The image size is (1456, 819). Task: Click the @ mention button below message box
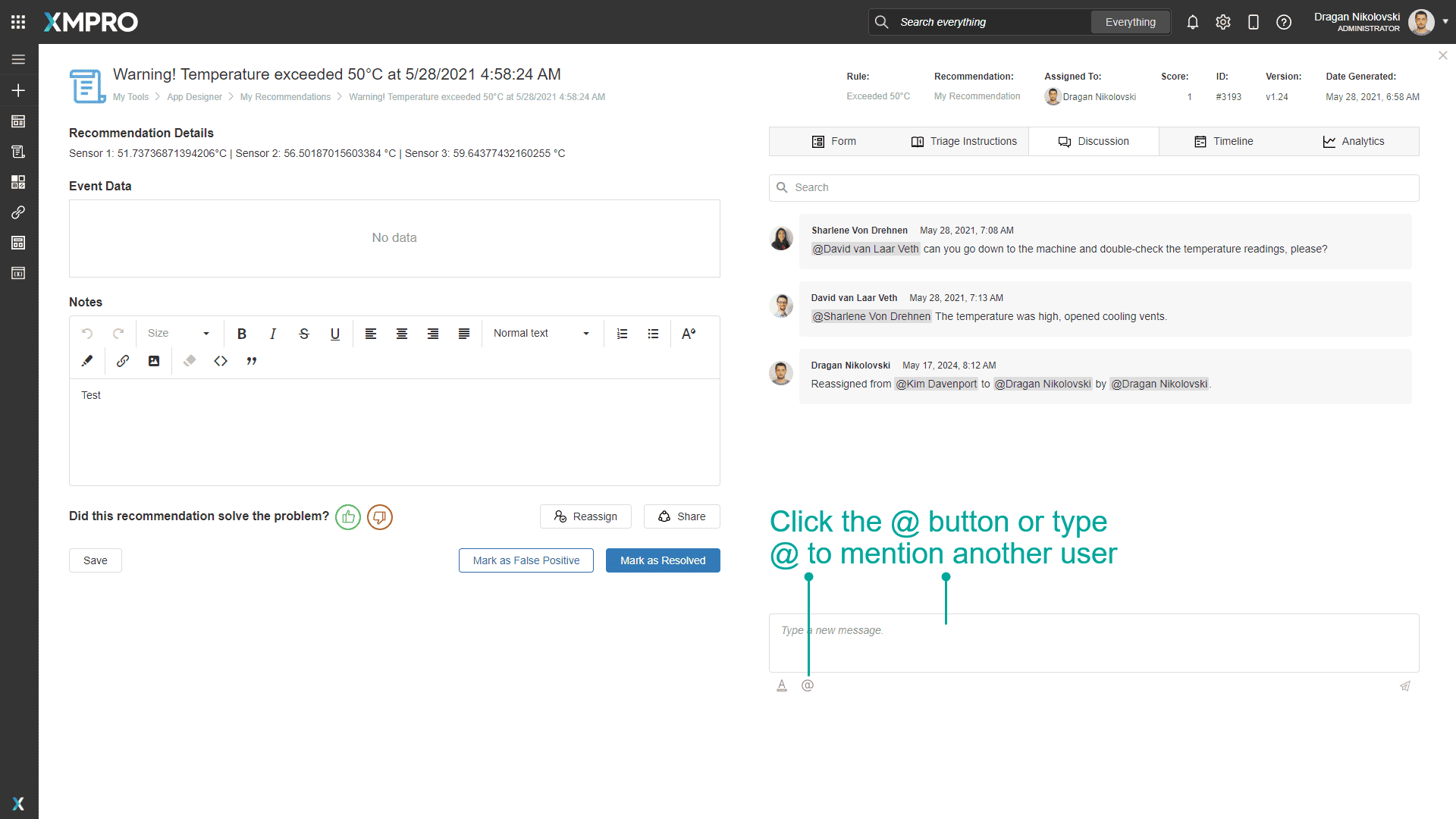808,686
